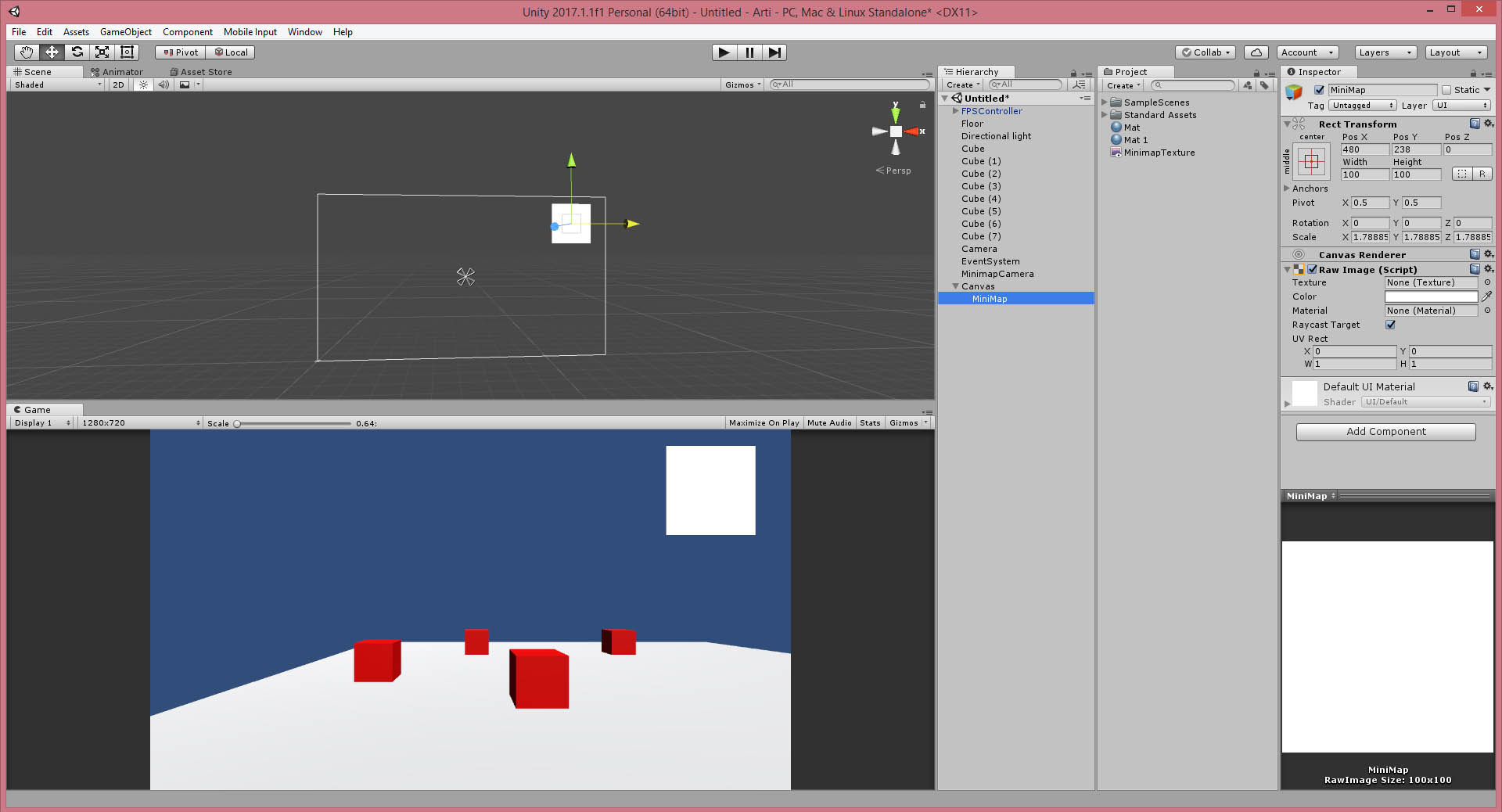Toggle MiniMap active checkbox
This screenshot has width=1502, height=812.
[x=1319, y=90]
